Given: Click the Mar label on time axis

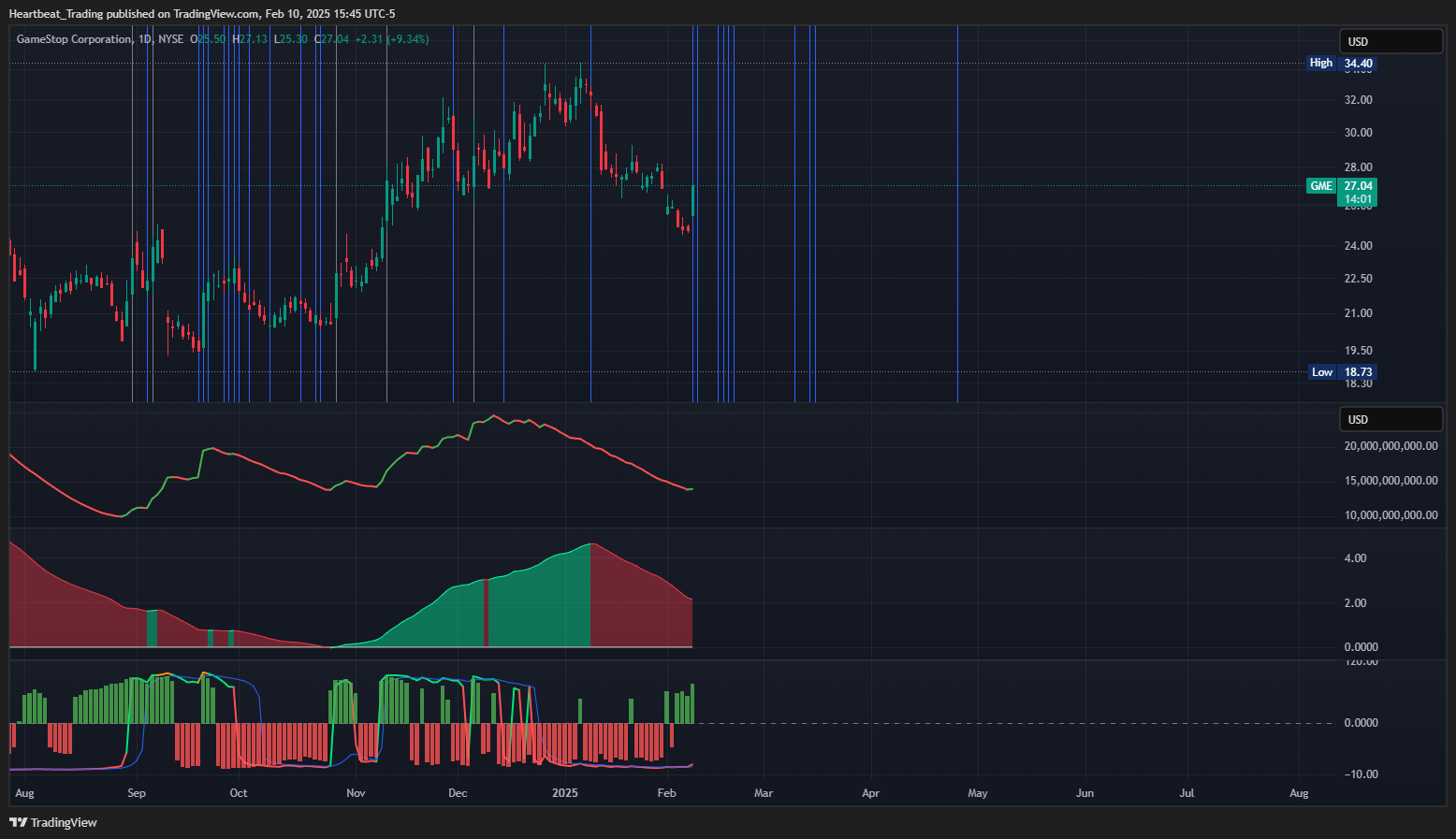Looking at the screenshot, I should pos(764,793).
